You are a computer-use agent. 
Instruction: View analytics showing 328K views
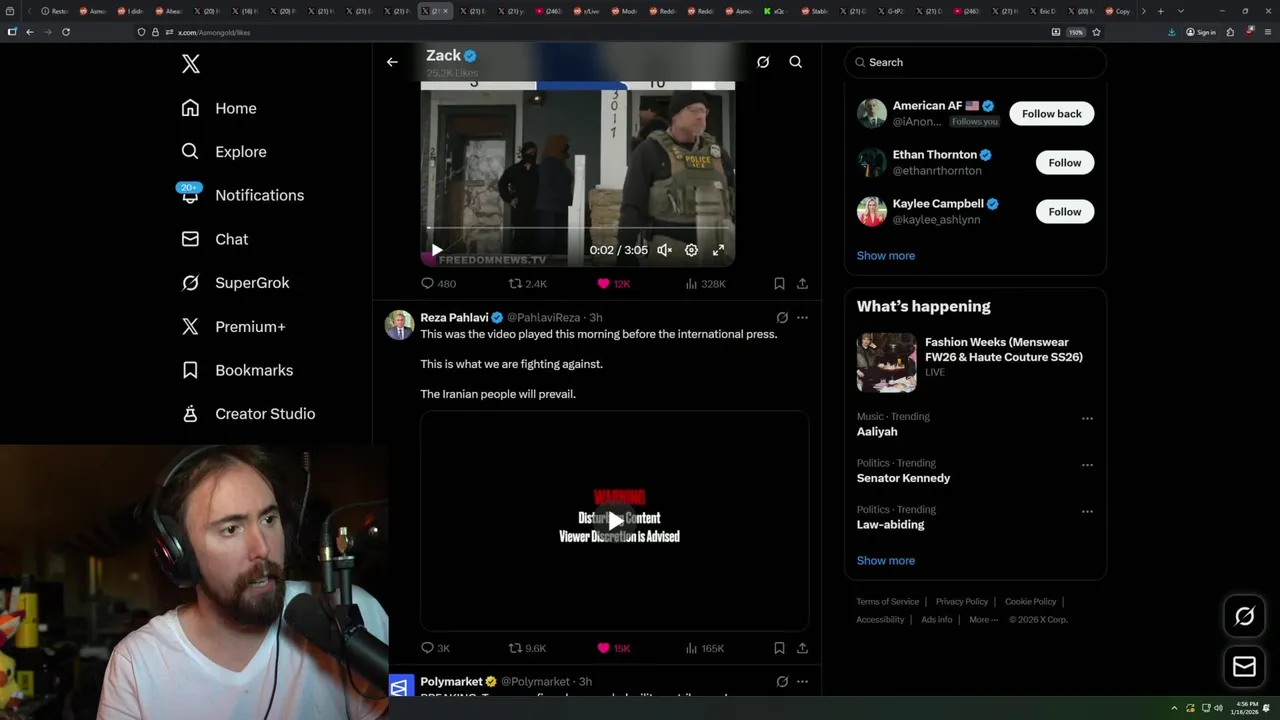(705, 284)
